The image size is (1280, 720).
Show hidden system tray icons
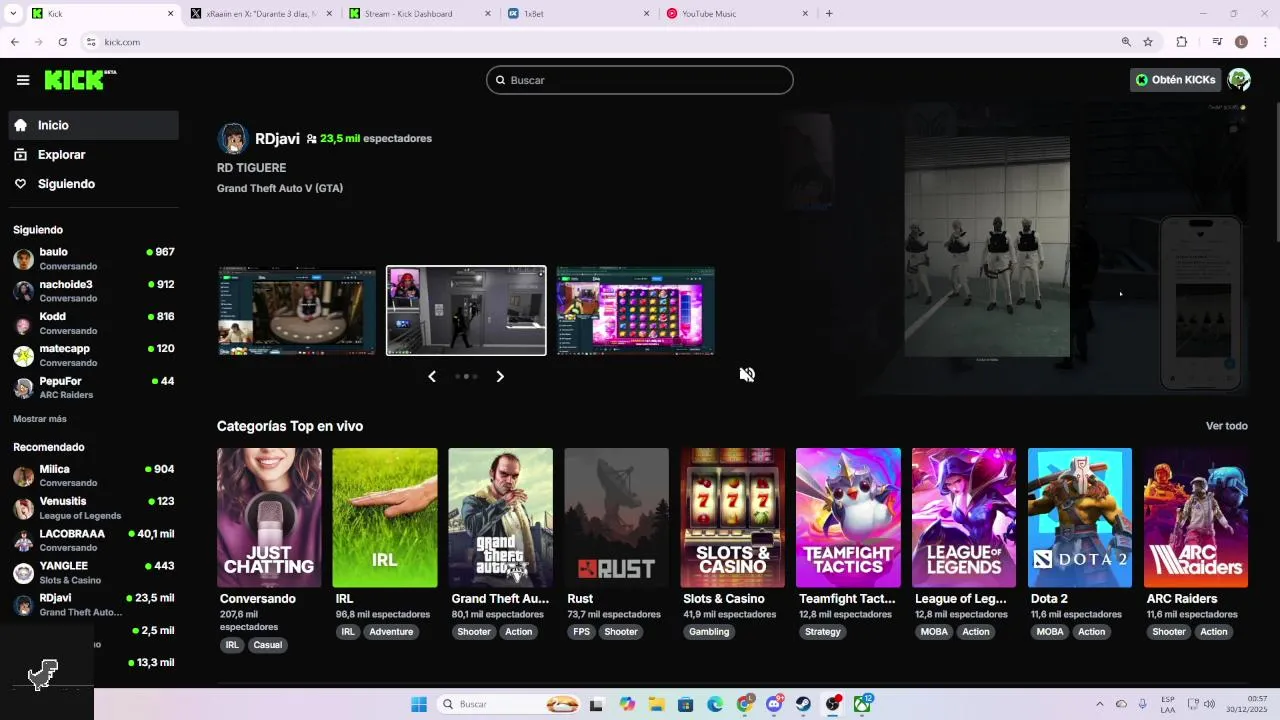(x=1100, y=704)
